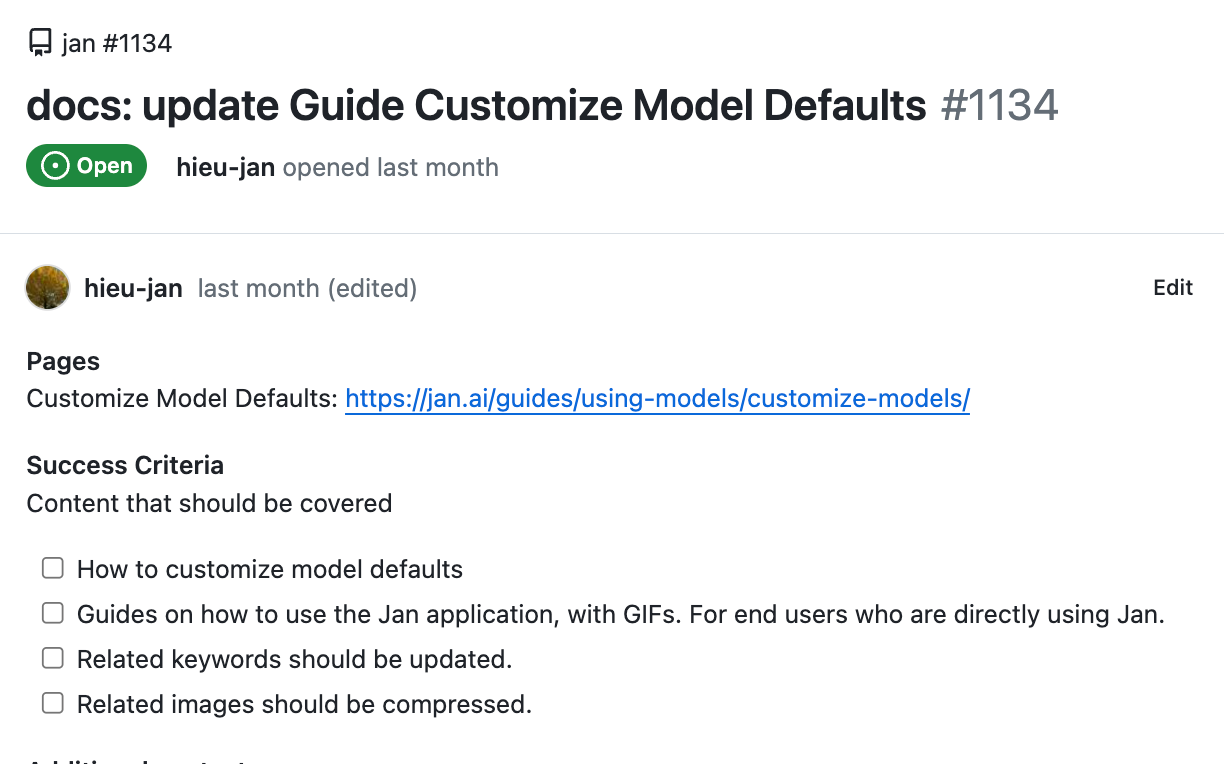Click the 'opened last month' text
The width and height of the screenshot is (1224, 764).
point(390,167)
